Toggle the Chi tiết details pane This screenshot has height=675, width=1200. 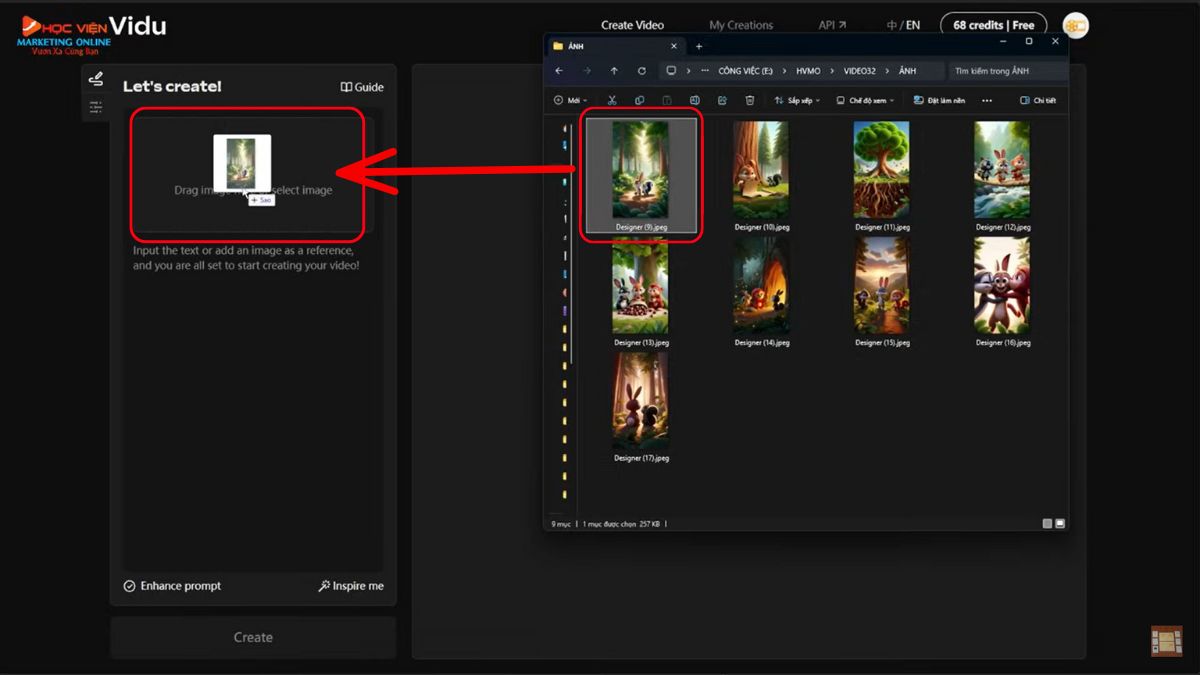click(x=1037, y=101)
